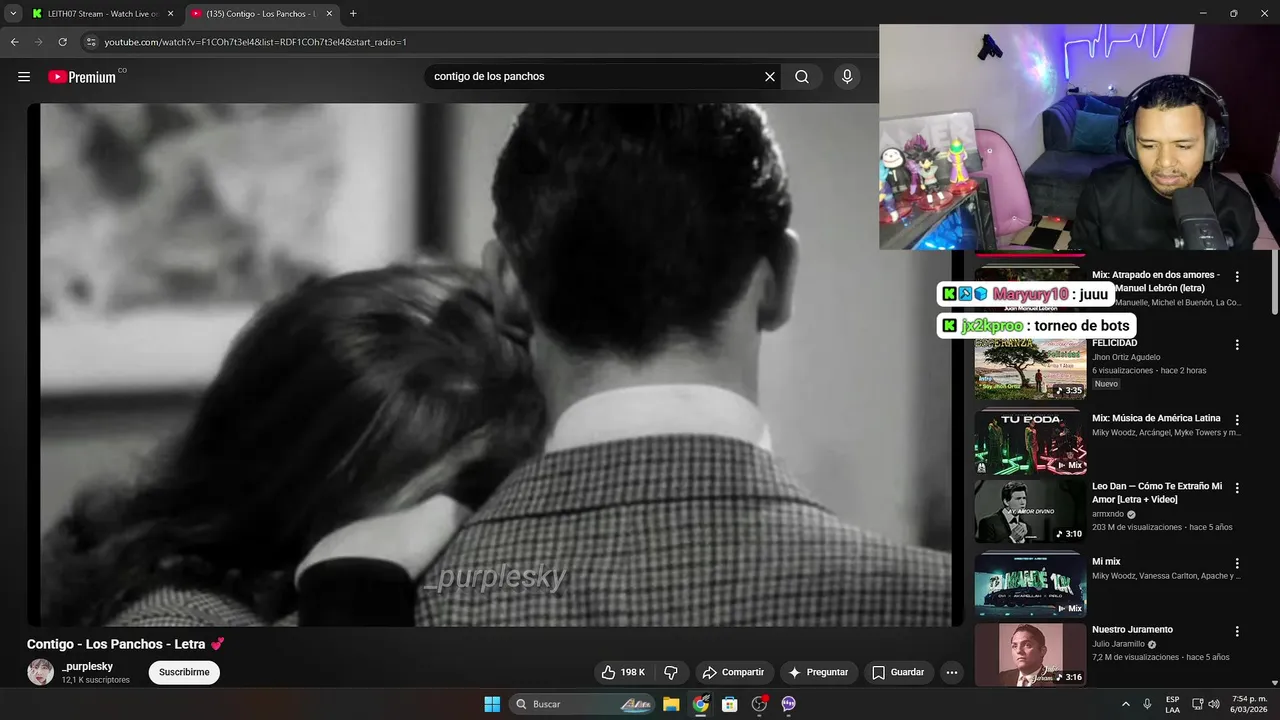Click 'armxndo' channel name
Image resolution: width=1280 pixels, height=720 pixels.
(x=1108, y=514)
